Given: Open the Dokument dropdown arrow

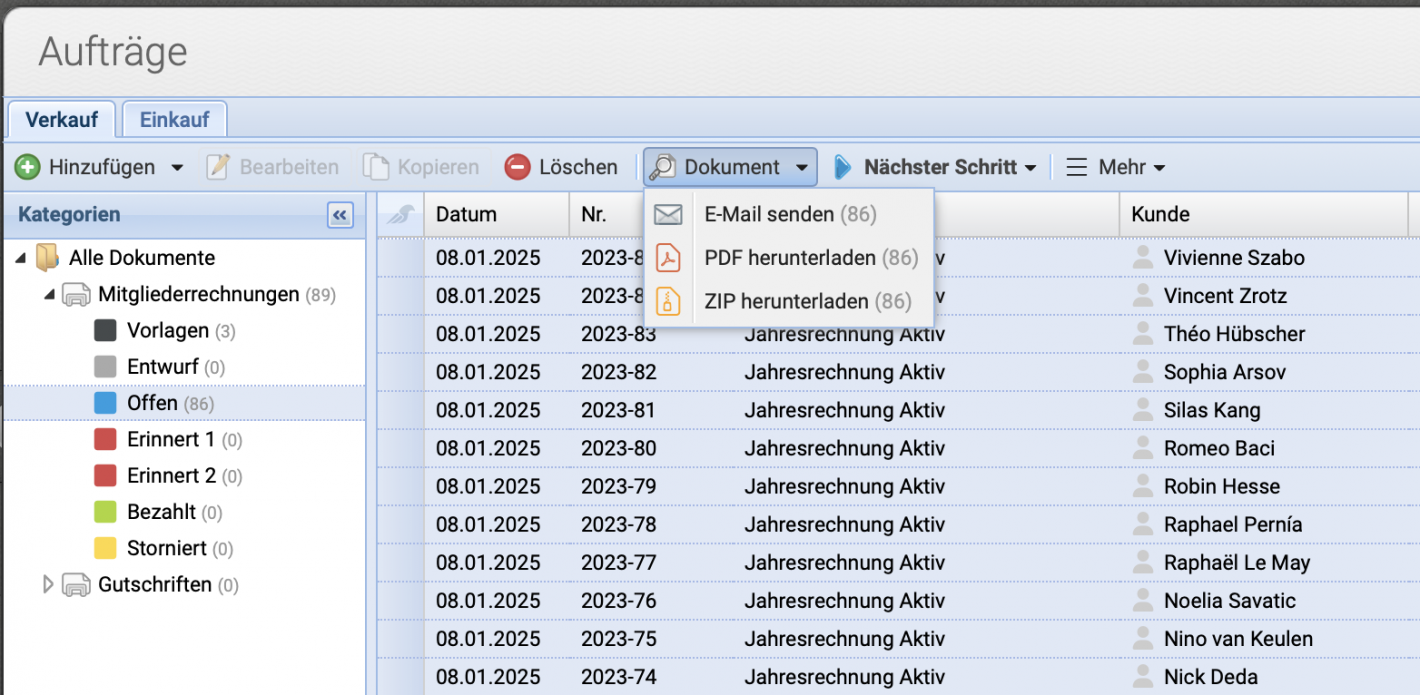Looking at the screenshot, I should coord(802,168).
